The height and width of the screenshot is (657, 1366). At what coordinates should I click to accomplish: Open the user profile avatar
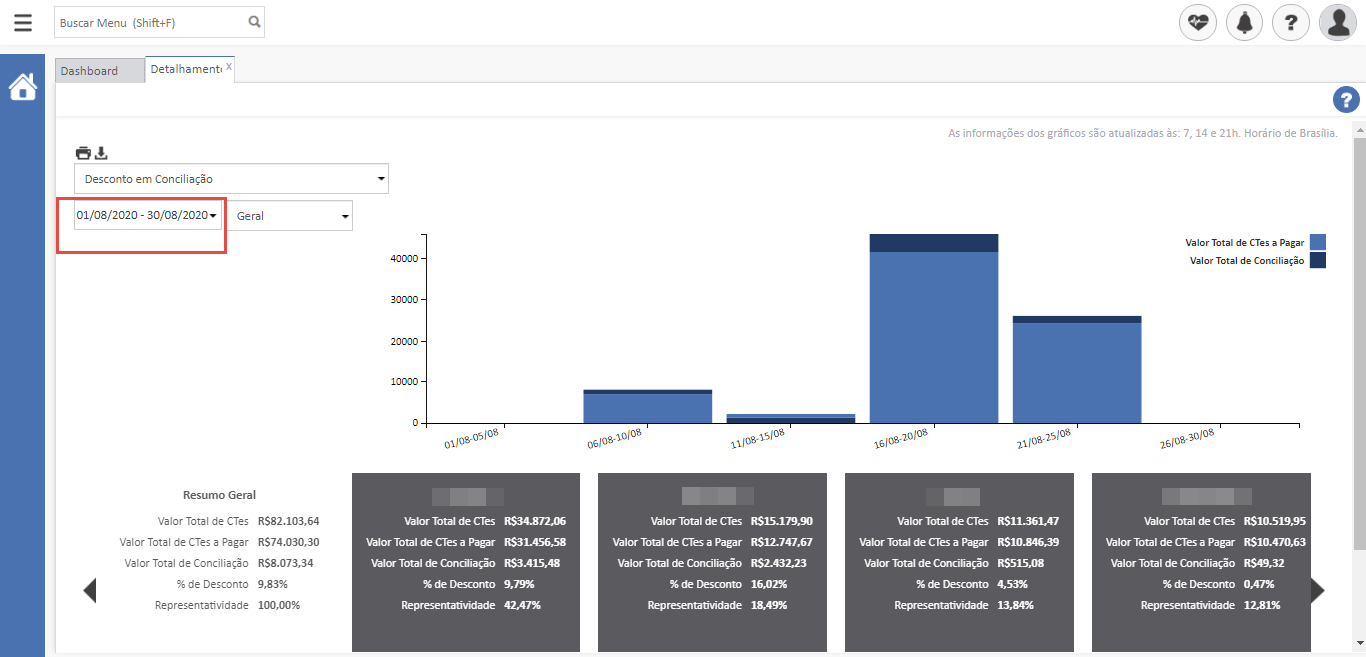click(x=1337, y=22)
